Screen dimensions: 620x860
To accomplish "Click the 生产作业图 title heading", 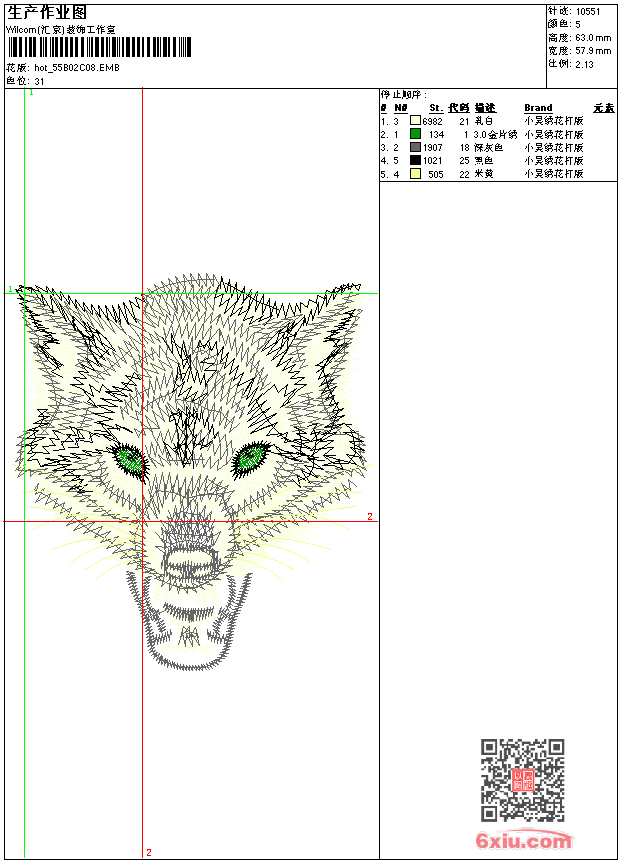I will click(46, 12).
